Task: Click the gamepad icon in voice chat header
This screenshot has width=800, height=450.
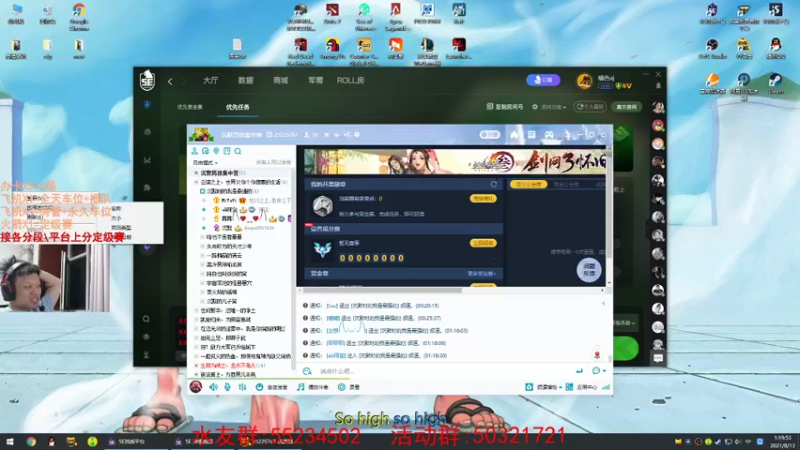Action: [549, 135]
